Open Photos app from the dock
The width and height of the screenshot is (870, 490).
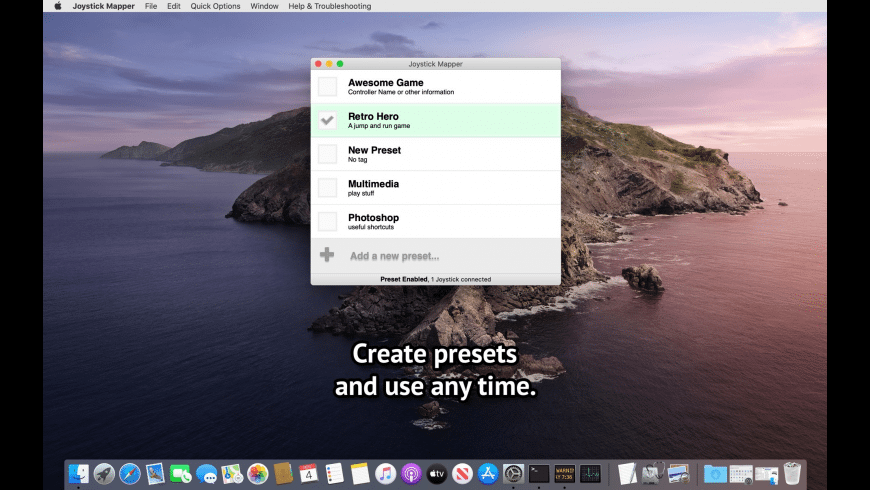click(258, 474)
